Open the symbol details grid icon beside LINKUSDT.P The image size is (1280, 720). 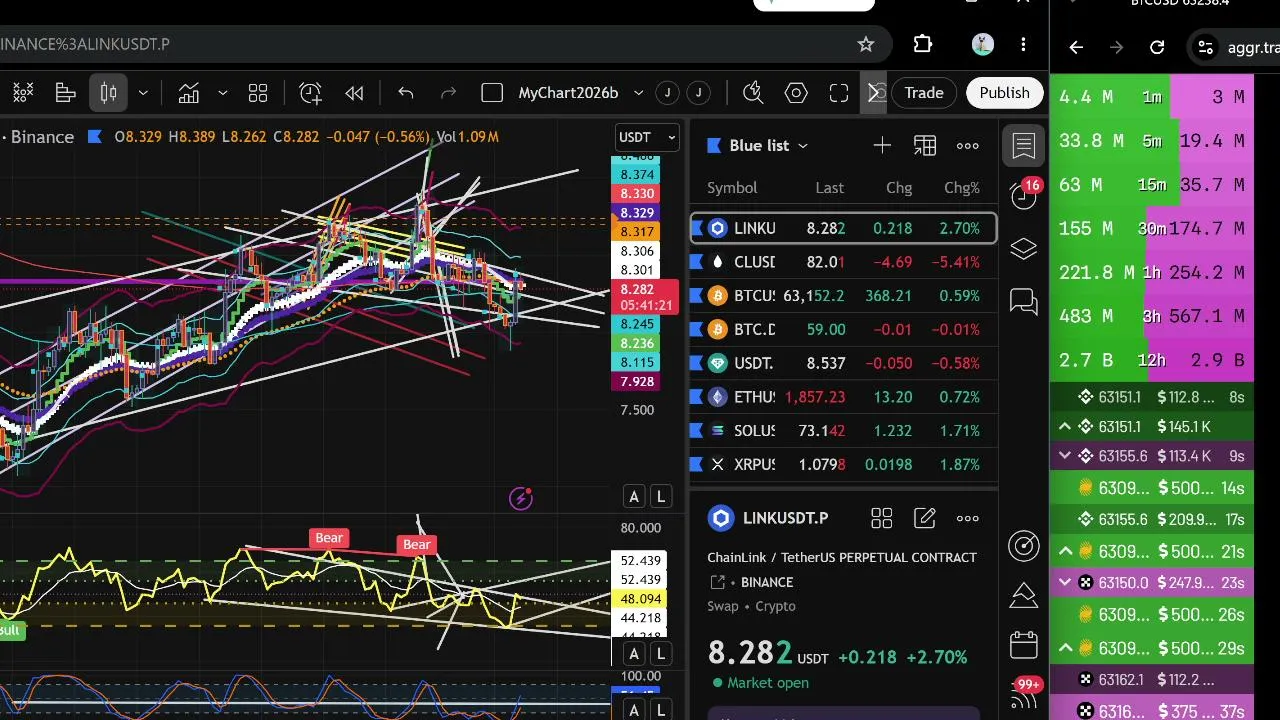click(x=881, y=518)
